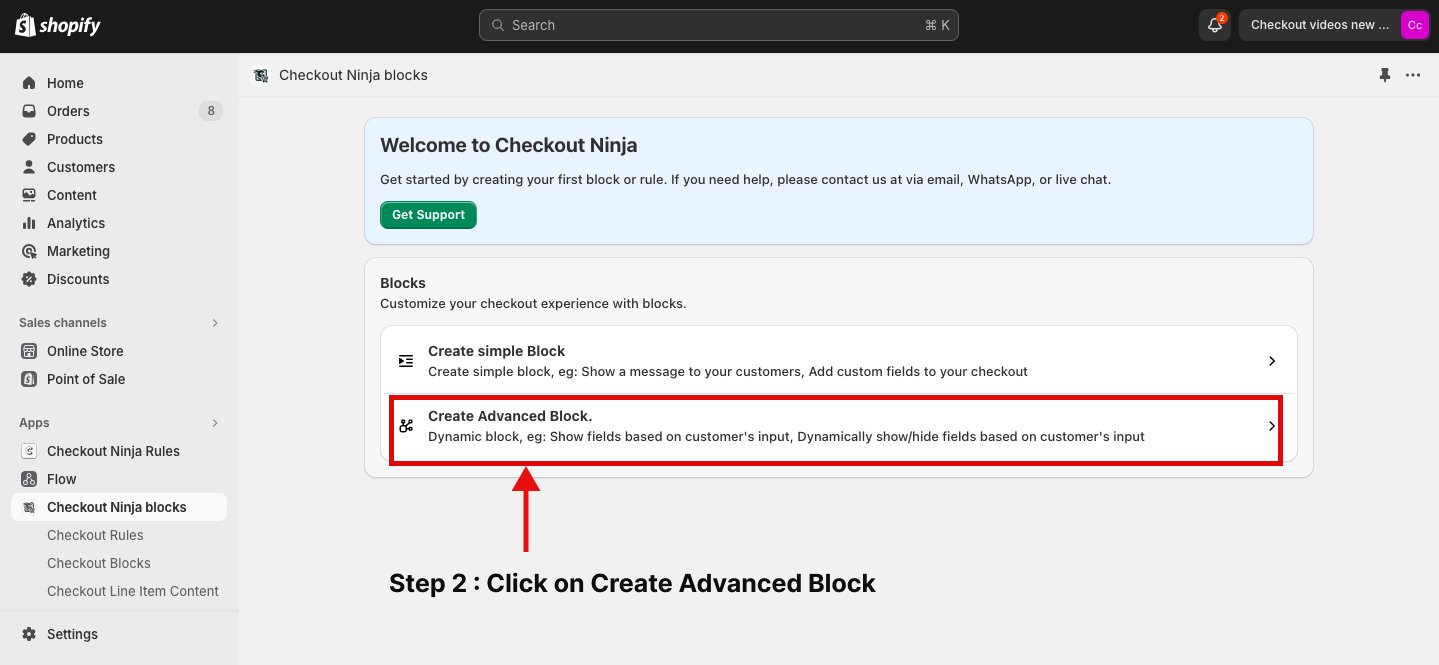Open the three-dots more actions menu

(x=1413, y=75)
